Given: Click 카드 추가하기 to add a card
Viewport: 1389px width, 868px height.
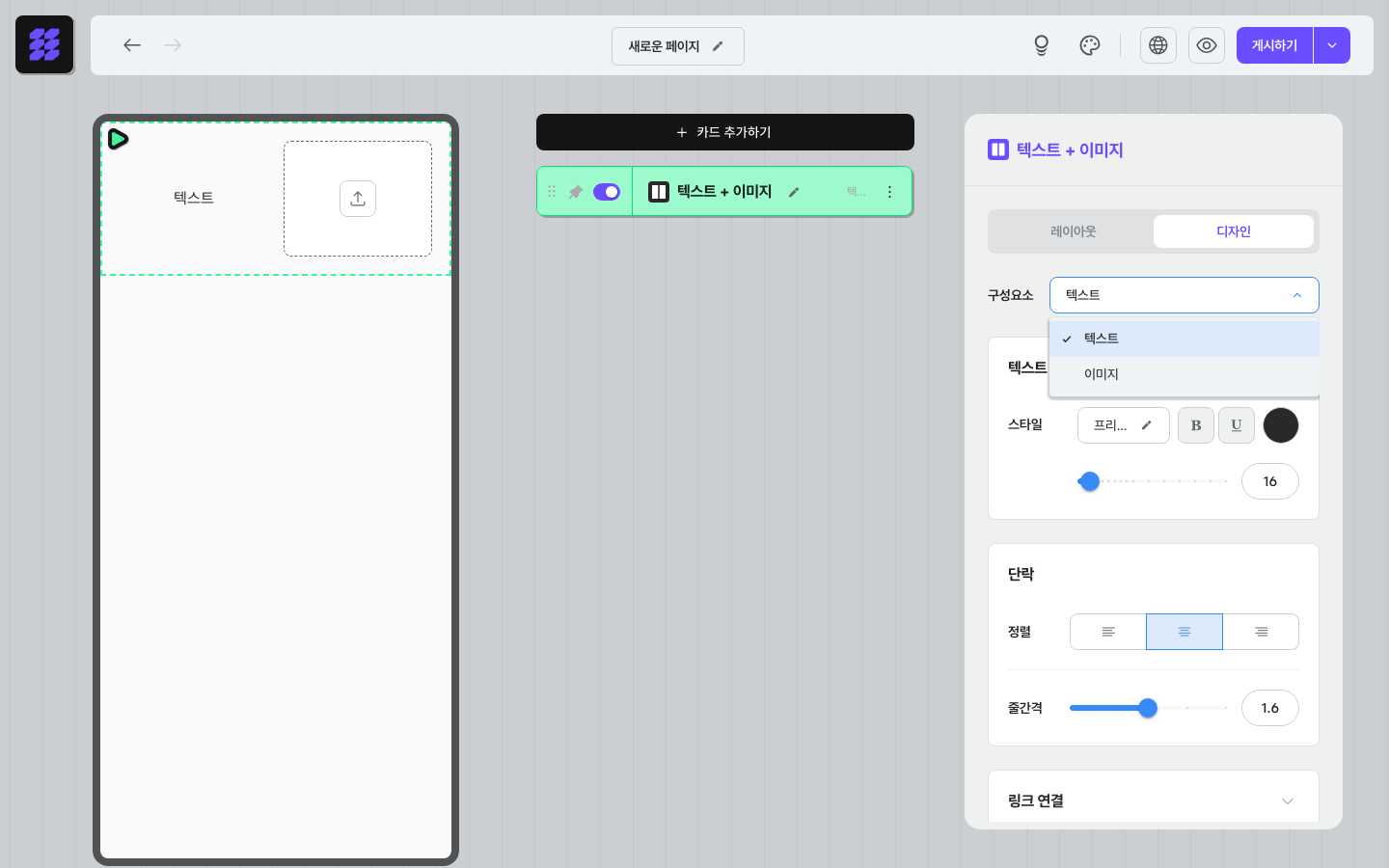Looking at the screenshot, I should [x=725, y=132].
